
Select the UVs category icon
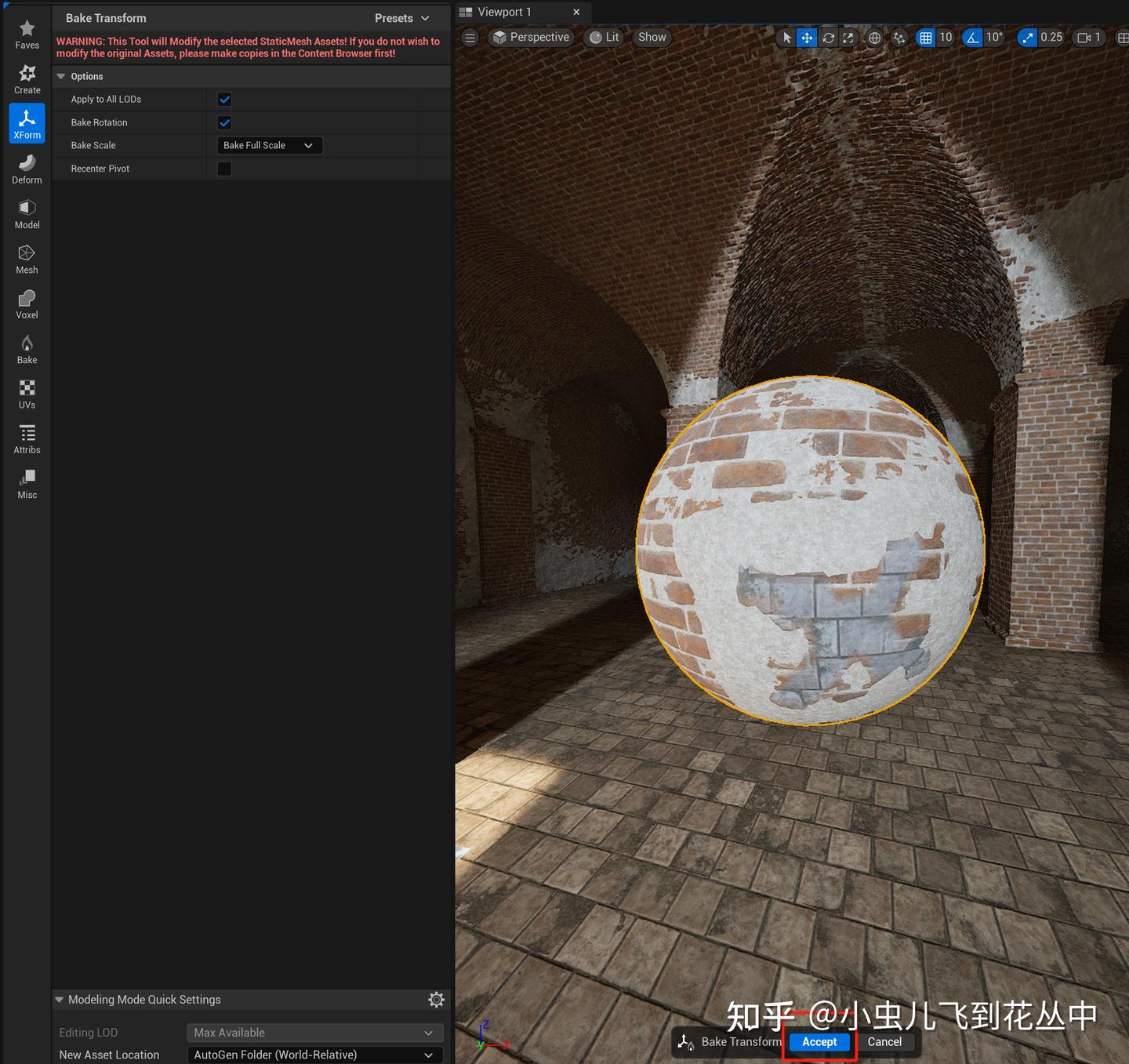(x=27, y=392)
